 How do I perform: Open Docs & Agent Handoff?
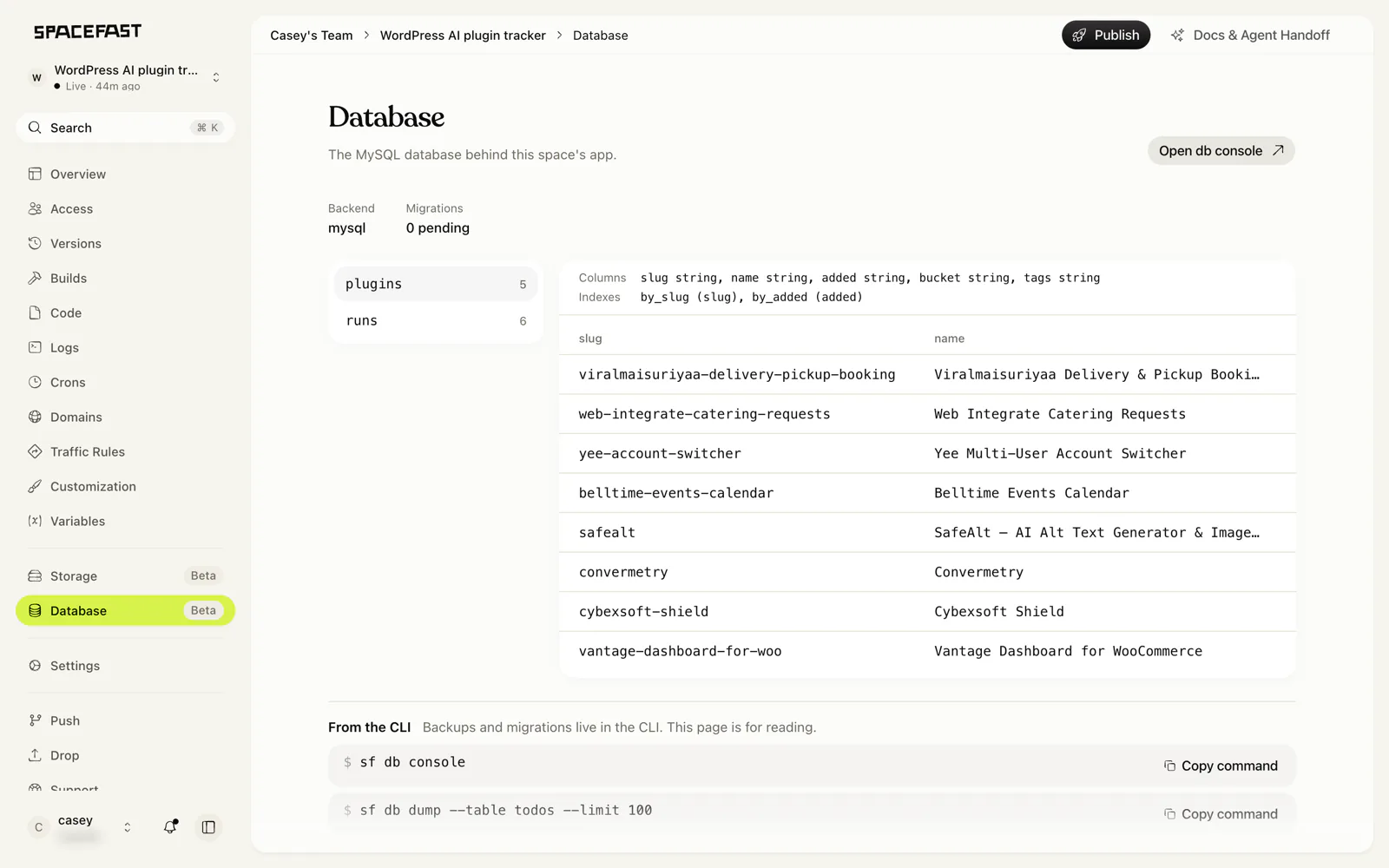(1250, 35)
